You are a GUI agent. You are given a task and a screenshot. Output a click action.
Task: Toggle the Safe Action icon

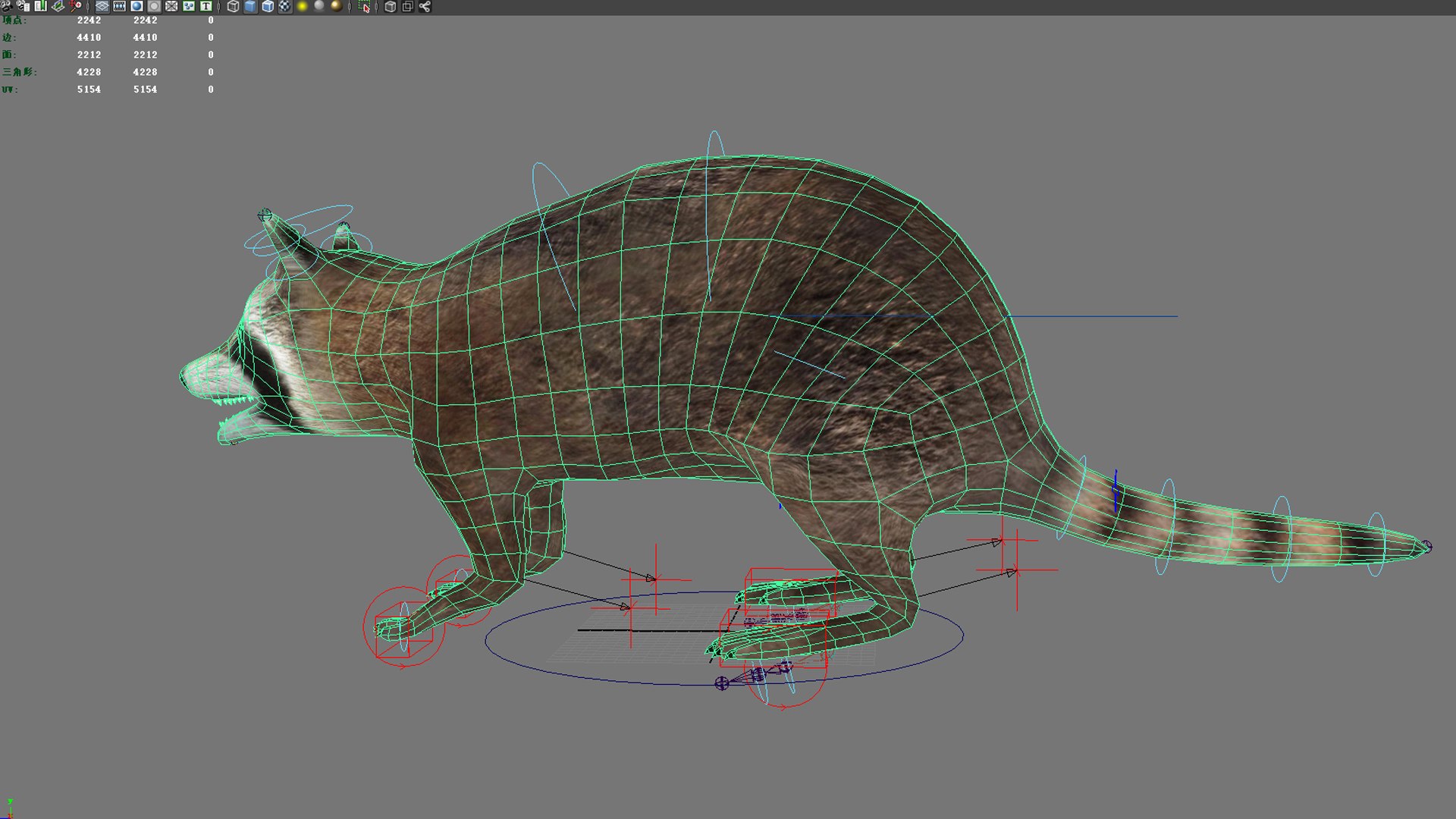(189, 6)
